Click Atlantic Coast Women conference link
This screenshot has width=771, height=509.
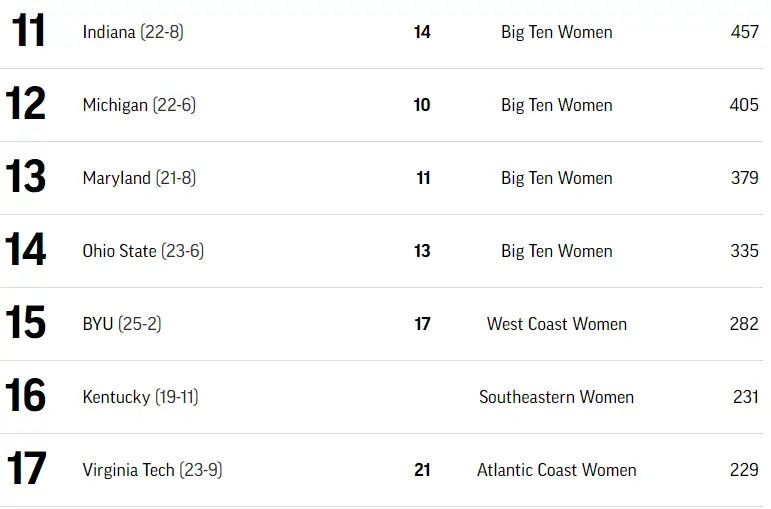(556, 470)
